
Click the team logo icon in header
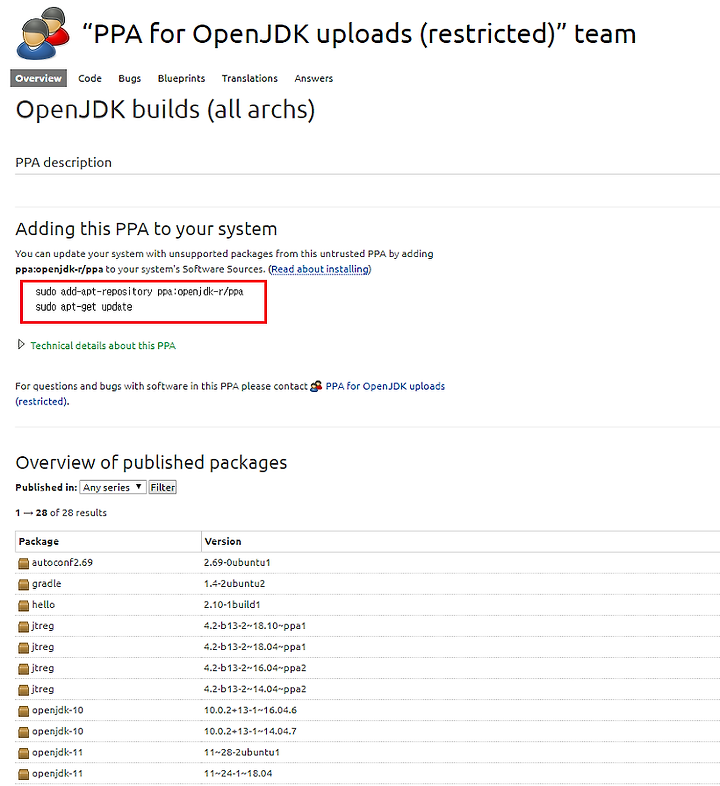coord(43,33)
